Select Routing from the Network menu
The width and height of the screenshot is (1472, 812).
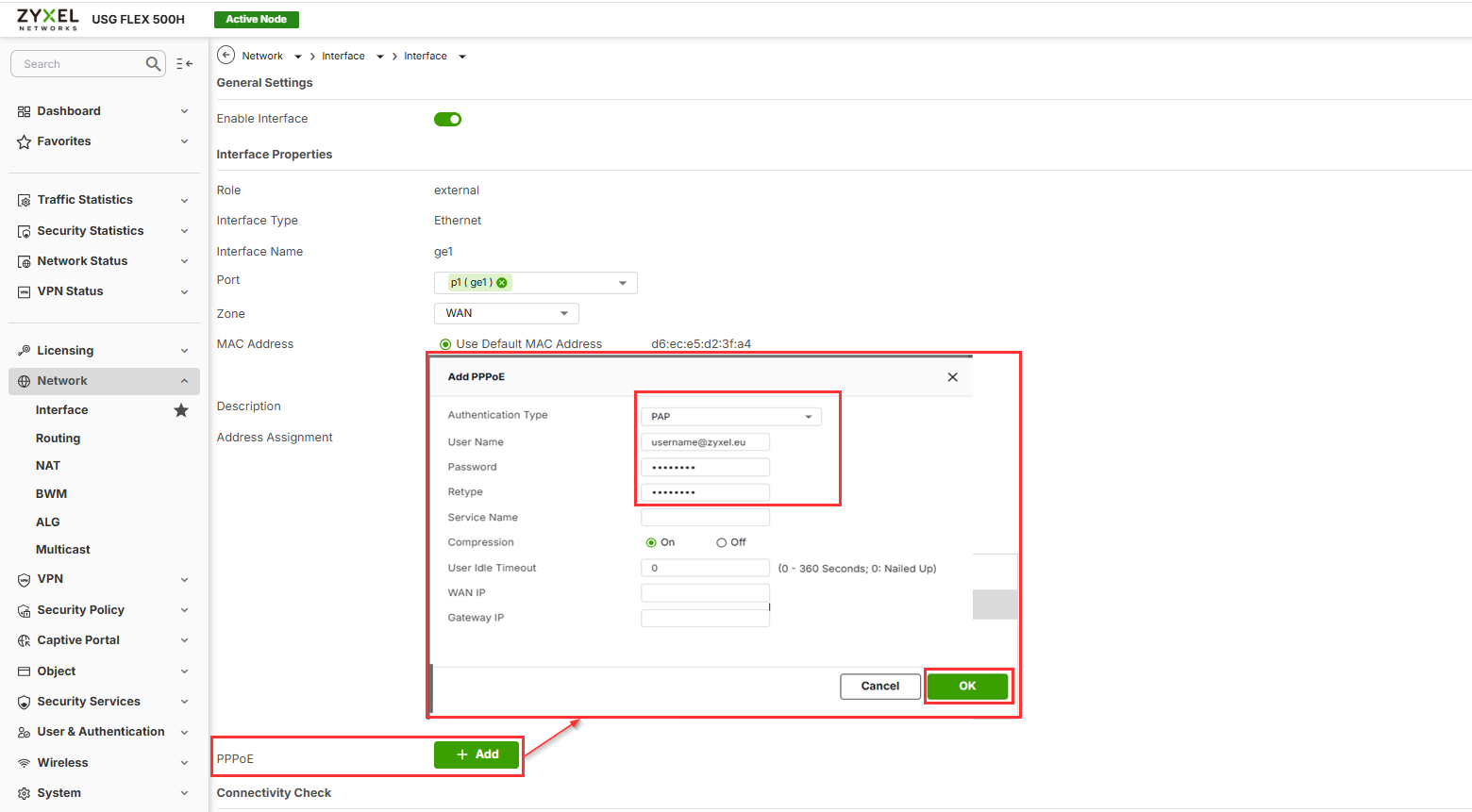coord(58,438)
